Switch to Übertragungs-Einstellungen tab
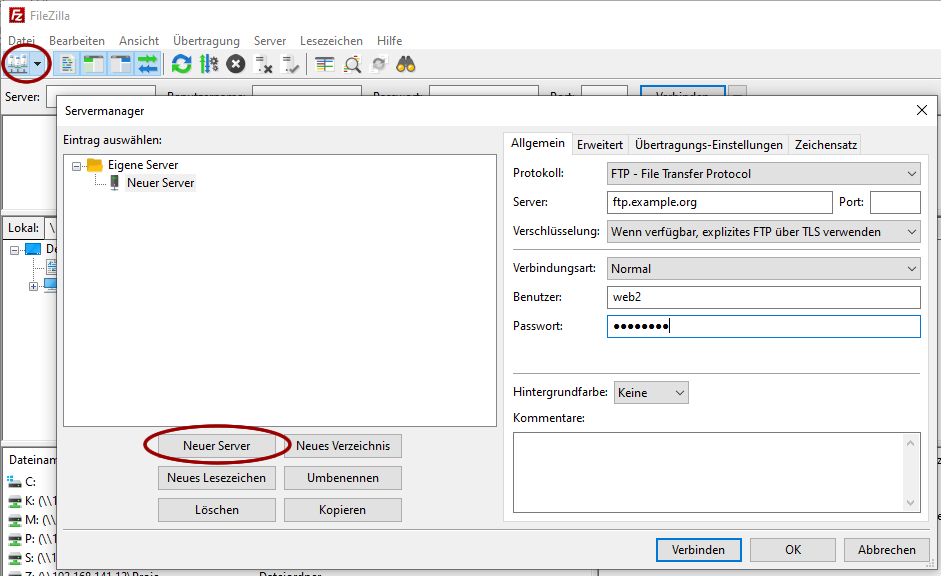This screenshot has height=576, width=941. point(709,145)
